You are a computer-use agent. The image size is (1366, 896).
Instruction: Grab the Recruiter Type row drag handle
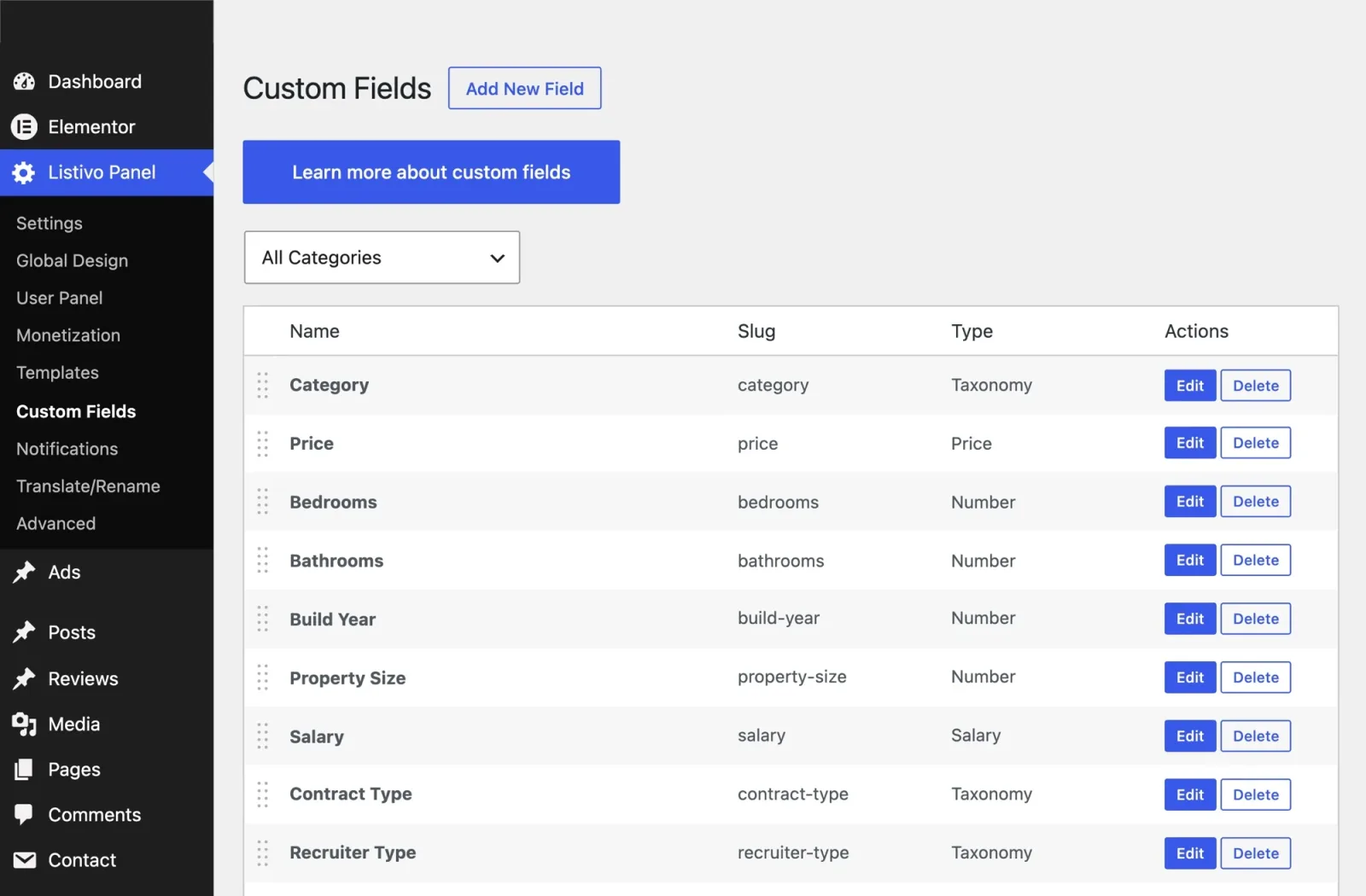(263, 853)
